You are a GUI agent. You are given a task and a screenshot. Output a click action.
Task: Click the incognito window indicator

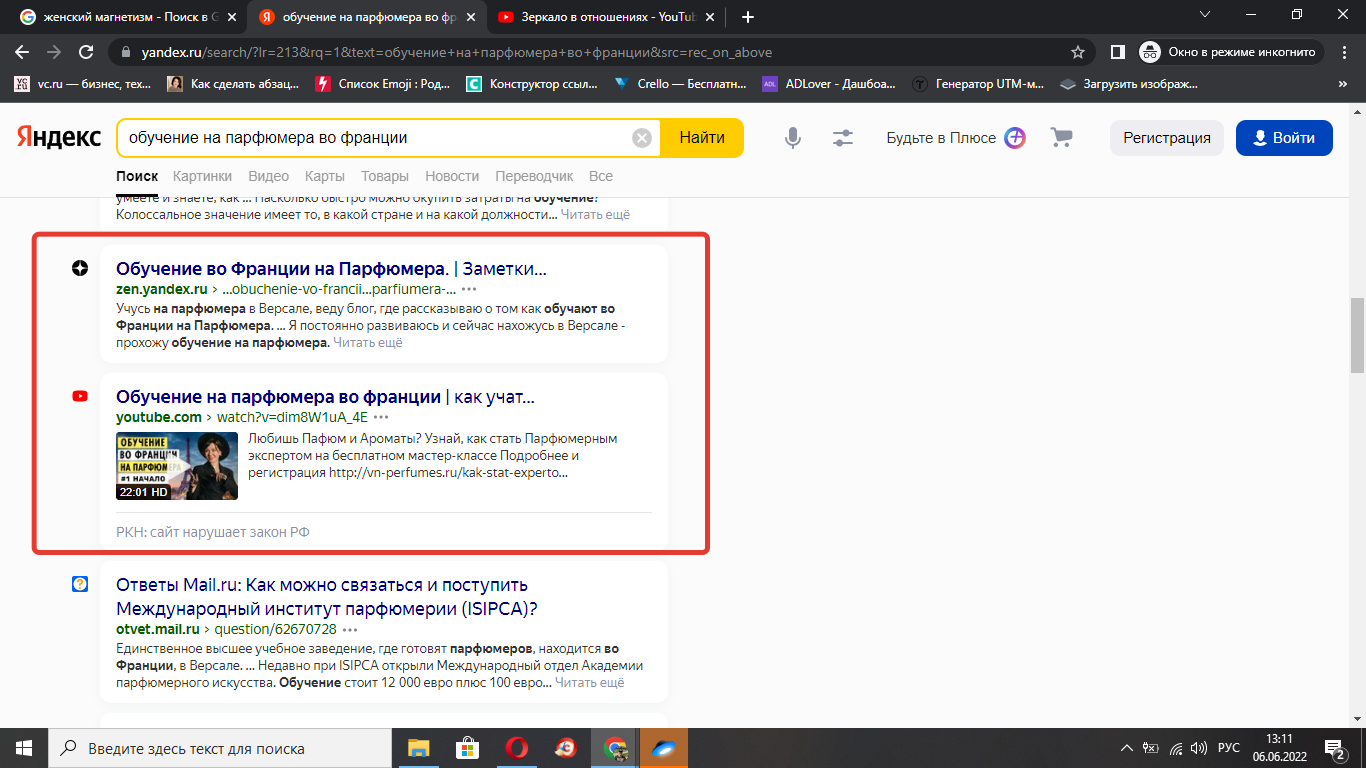click(x=1232, y=52)
